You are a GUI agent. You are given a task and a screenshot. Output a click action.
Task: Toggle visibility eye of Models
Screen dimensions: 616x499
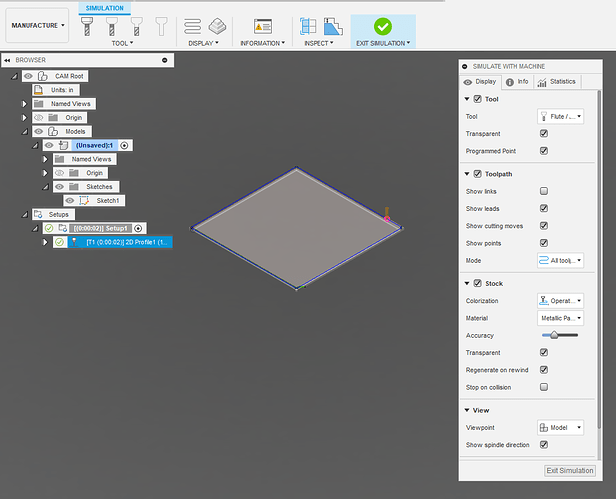tap(38, 131)
